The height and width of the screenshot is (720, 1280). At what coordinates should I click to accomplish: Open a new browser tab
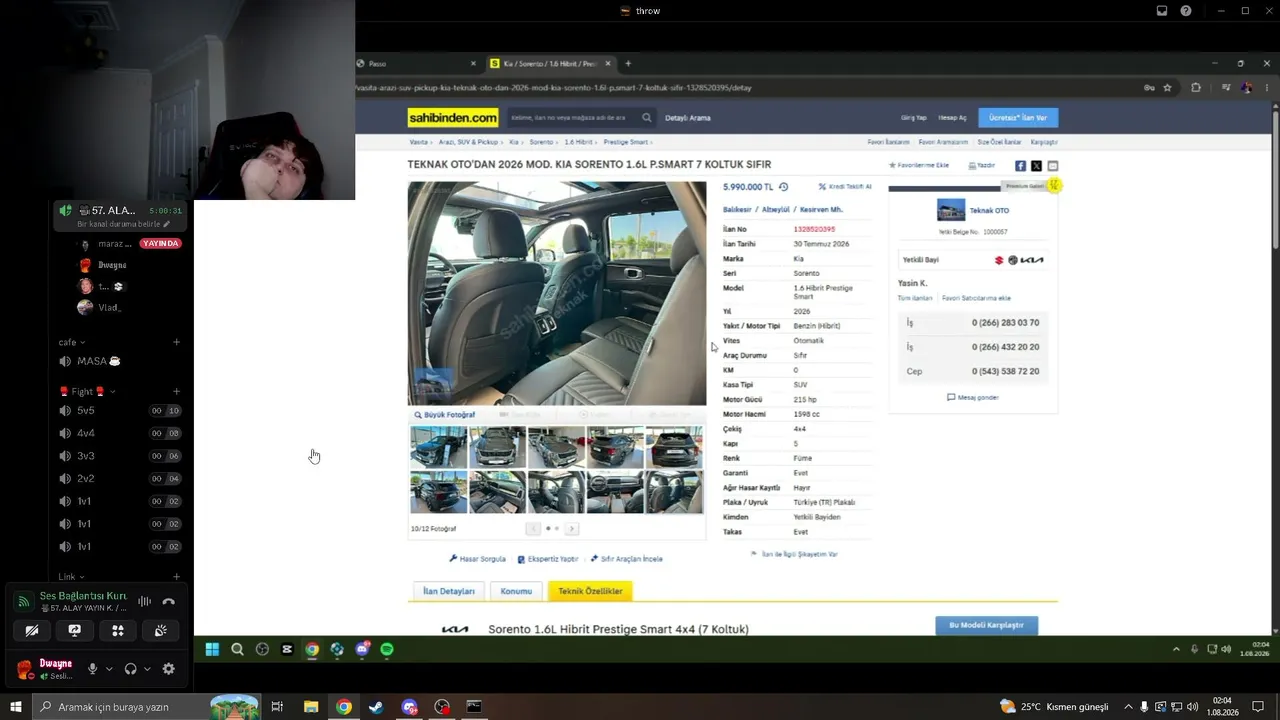point(628,63)
